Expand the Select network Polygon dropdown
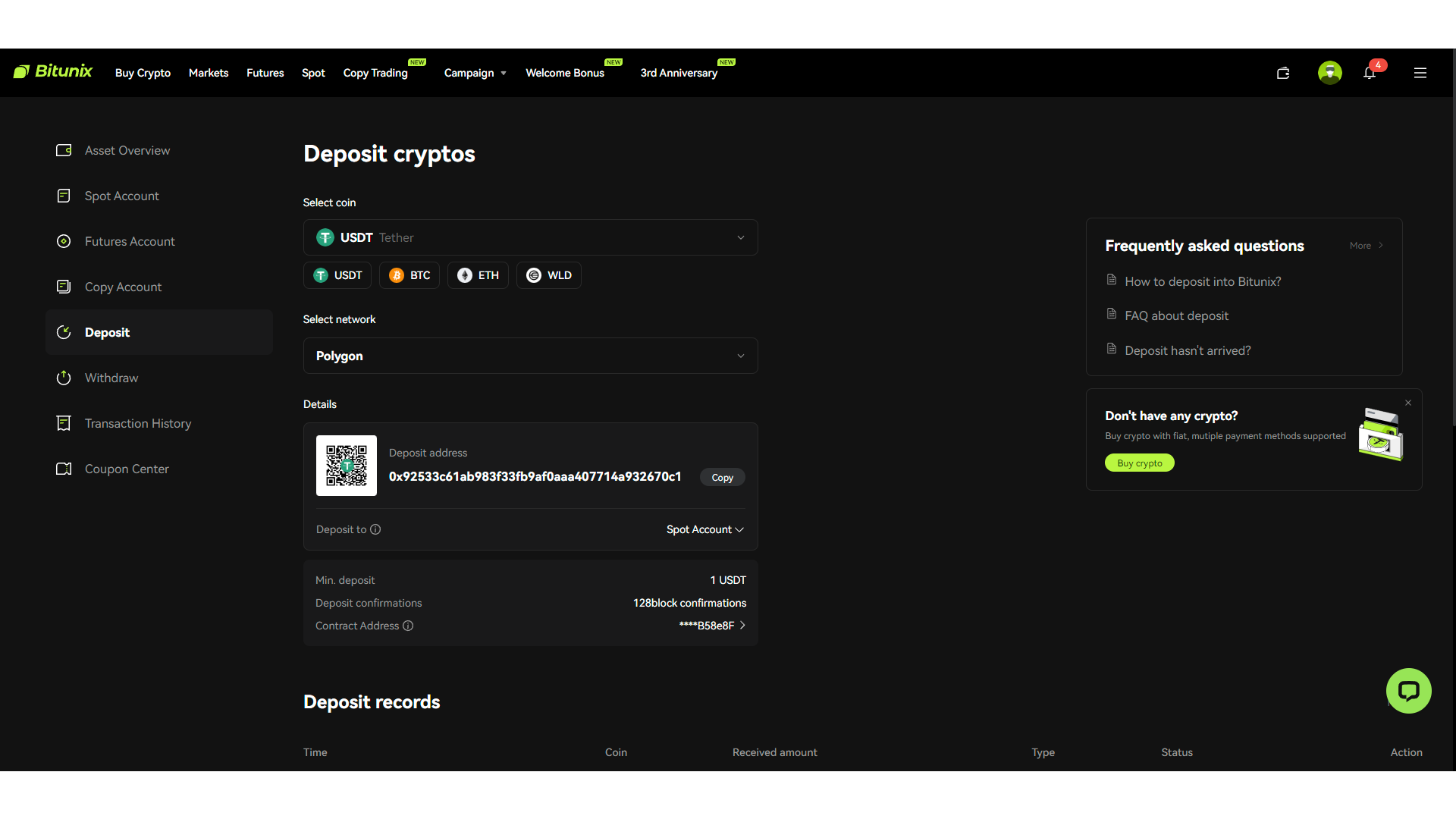The width and height of the screenshot is (1456, 819). (531, 356)
